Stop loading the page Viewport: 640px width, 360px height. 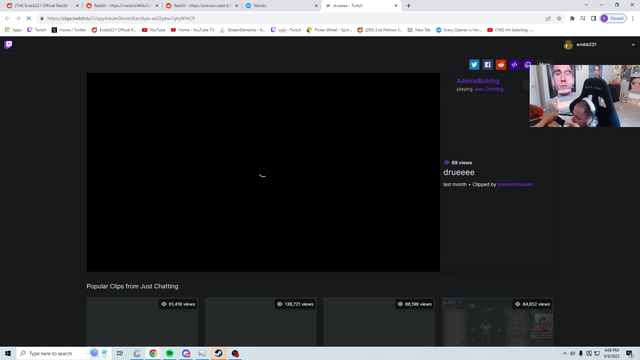pos(29,18)
